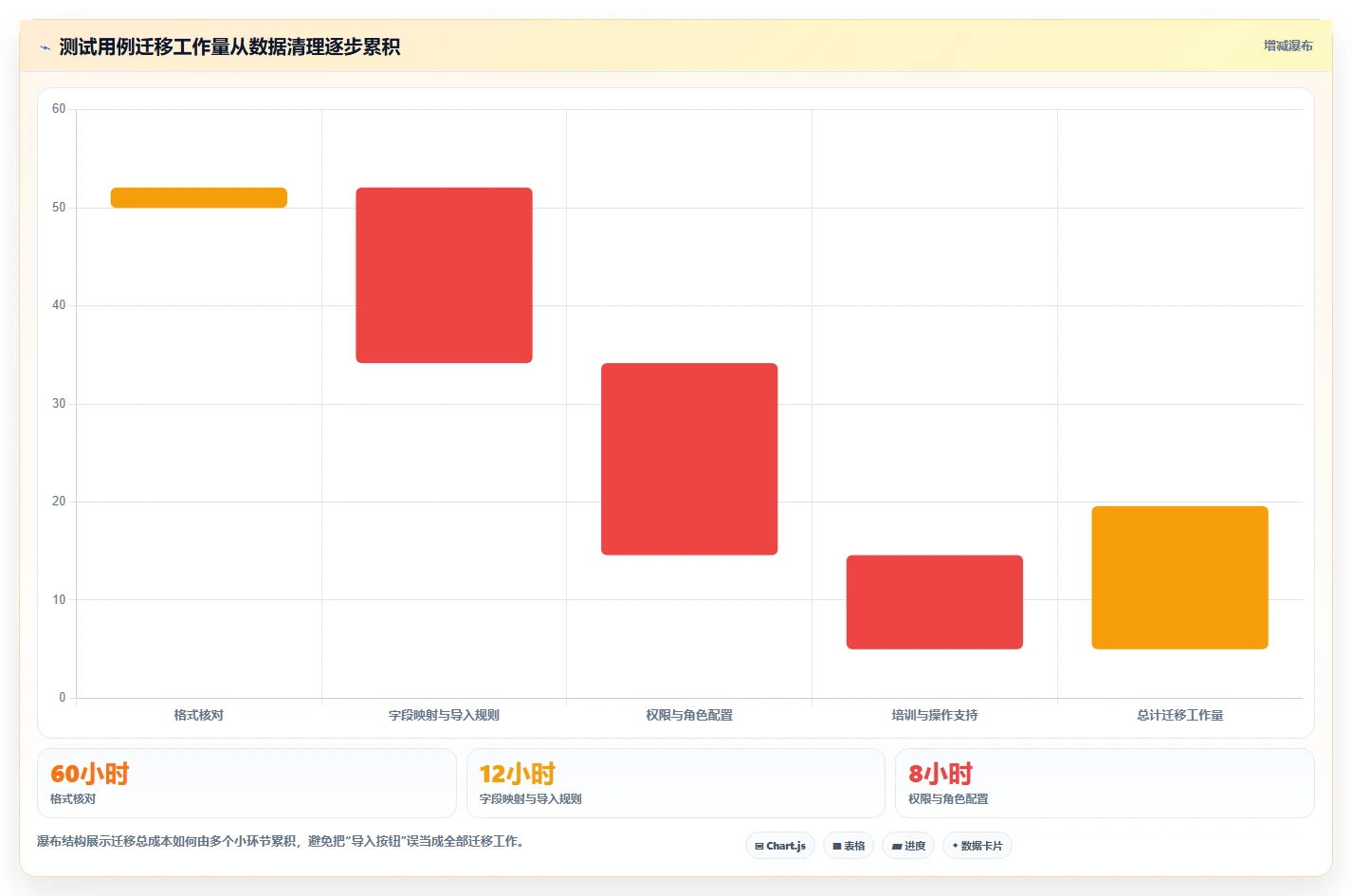Click the x-axis label 字段映射与导入规则
The width and height of the screenshot is (1352, 896).
click(x=444, y=715)
